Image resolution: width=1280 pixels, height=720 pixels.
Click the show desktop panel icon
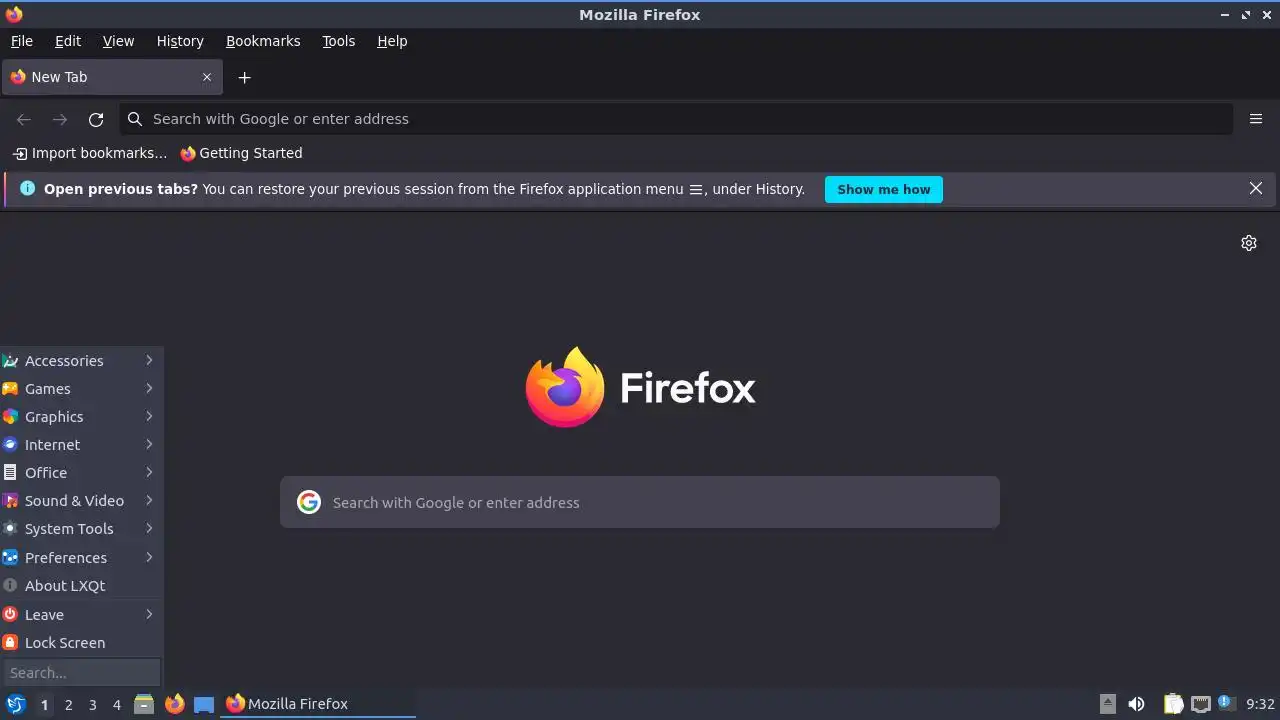coord(204,704)
